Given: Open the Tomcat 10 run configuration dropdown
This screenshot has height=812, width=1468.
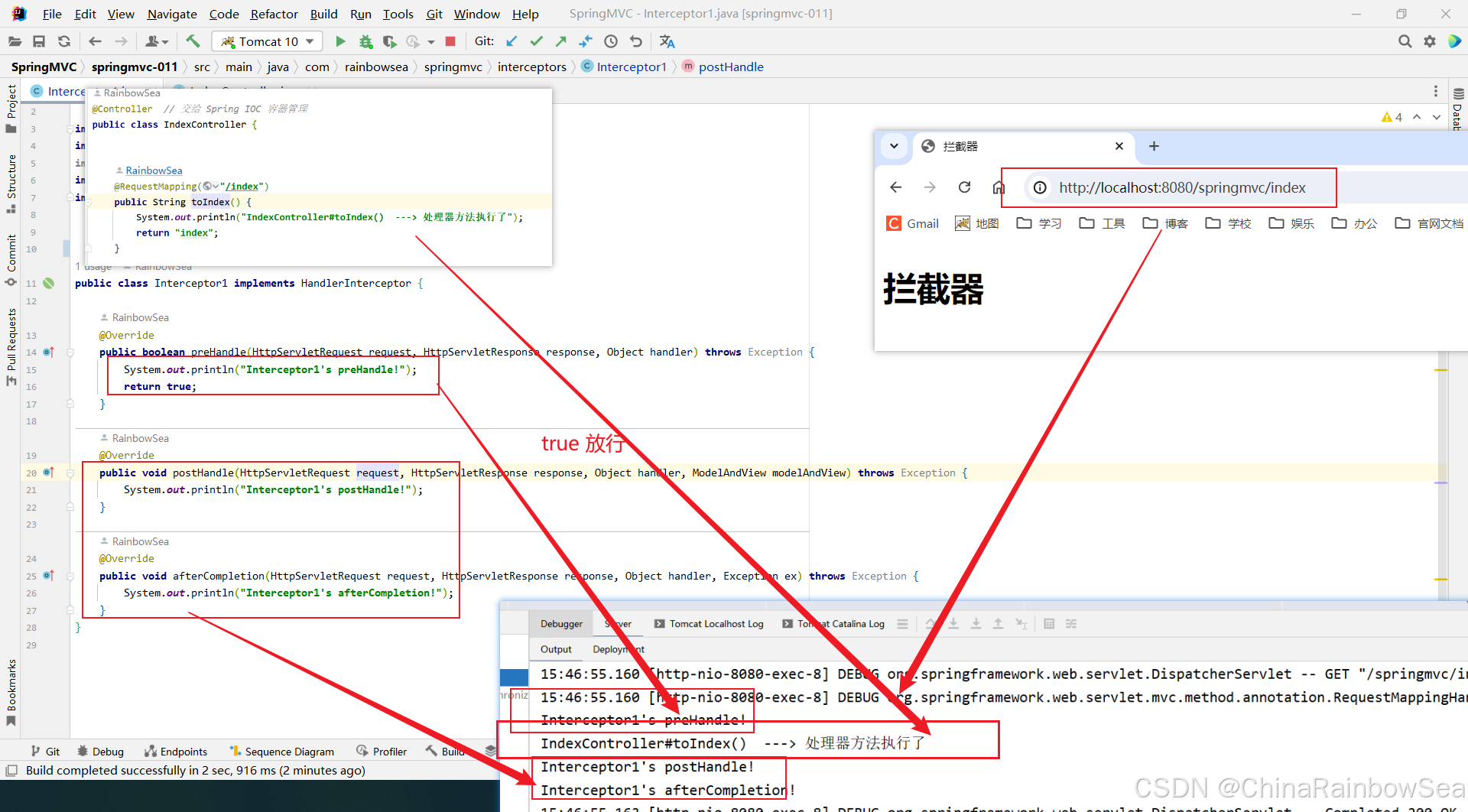Looking at the screenshot, I should pos(267,41).
